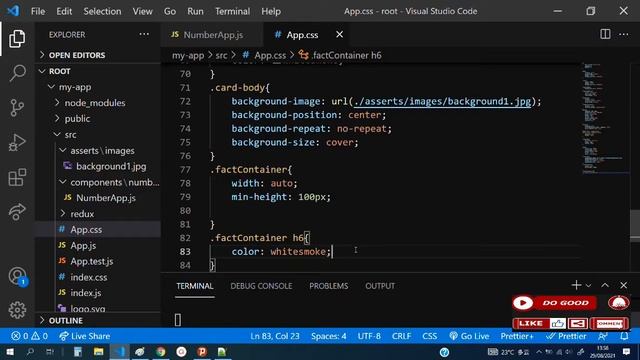Open the View menu
The image size is (640, 360).
point(142,11)
